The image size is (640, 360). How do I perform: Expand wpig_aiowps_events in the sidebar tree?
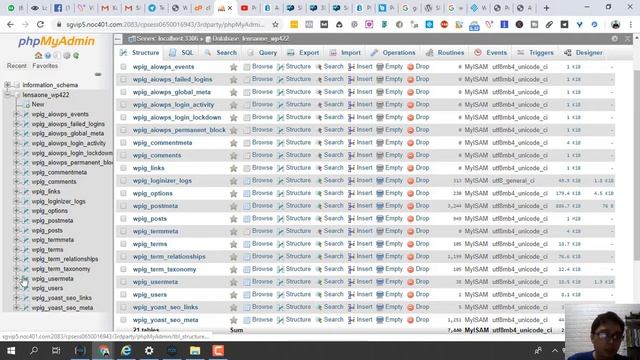tap(17, 114)
